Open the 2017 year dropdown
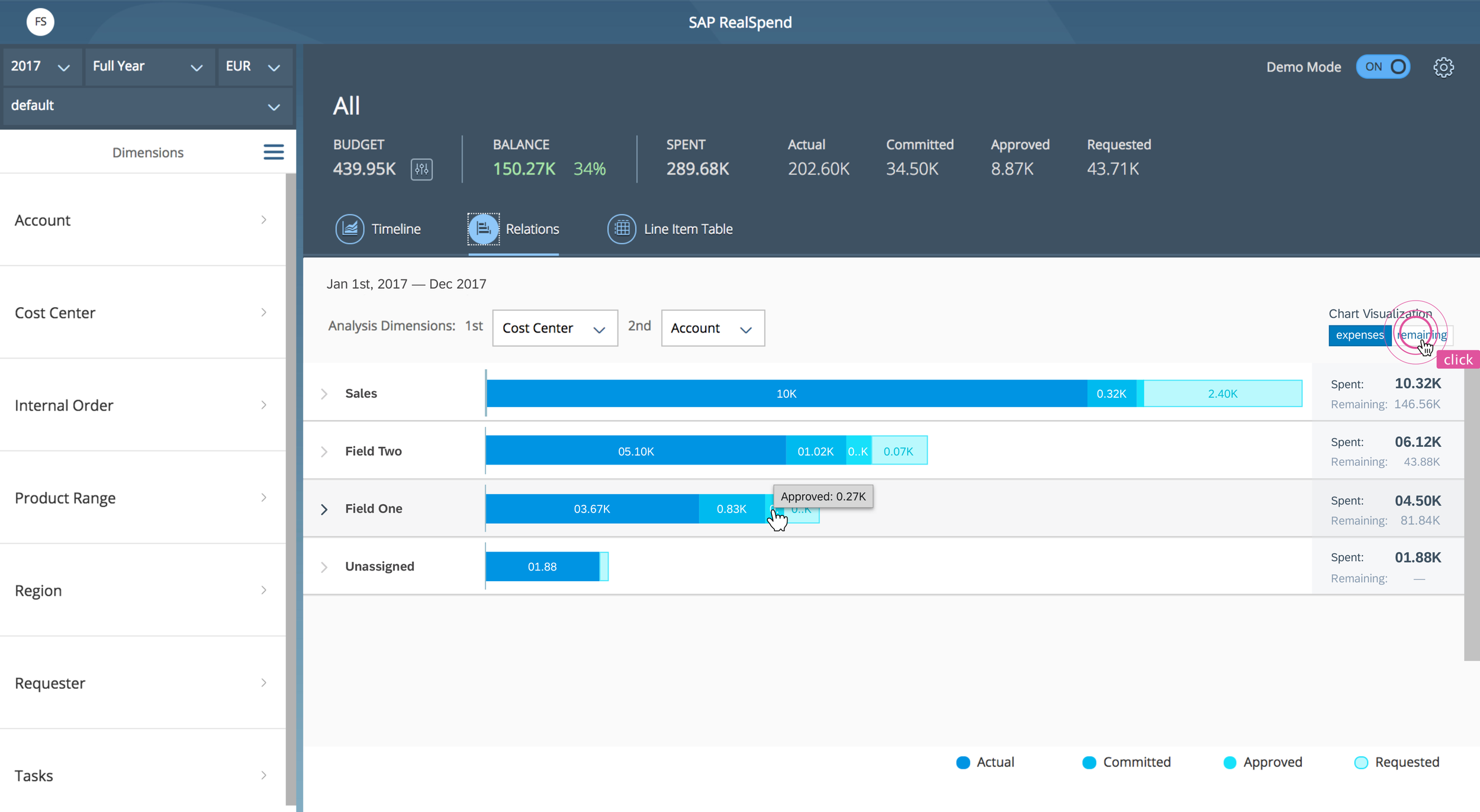The width and height of the screenshot is (1480, 812). 41,67
